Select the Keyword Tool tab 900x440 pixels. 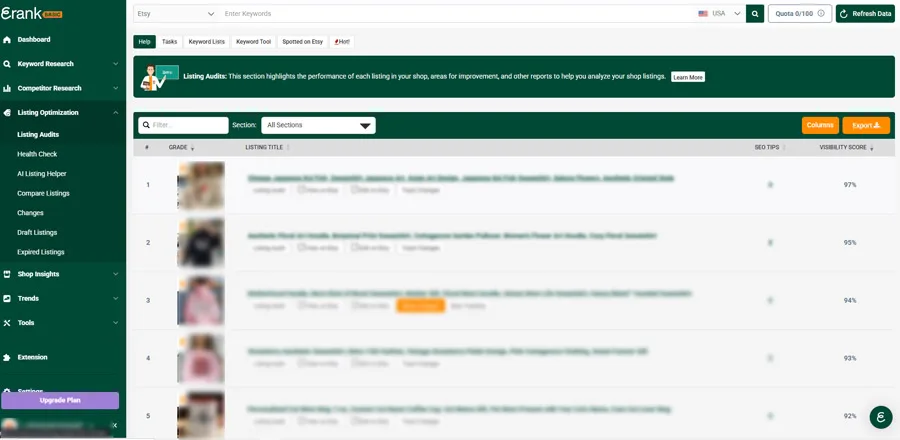(253, 42)
